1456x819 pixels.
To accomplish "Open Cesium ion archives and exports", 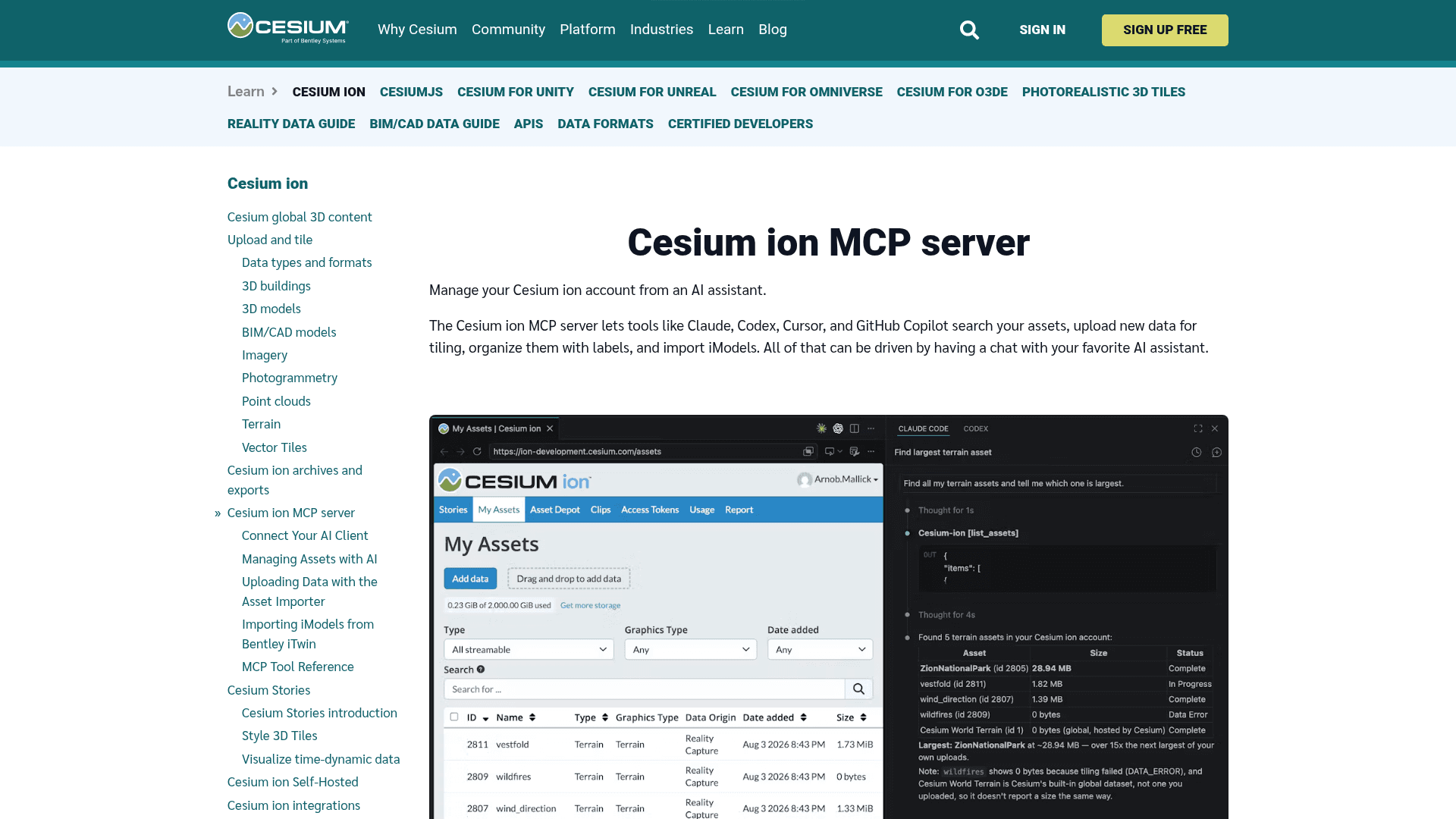I will tap(295, 480).
